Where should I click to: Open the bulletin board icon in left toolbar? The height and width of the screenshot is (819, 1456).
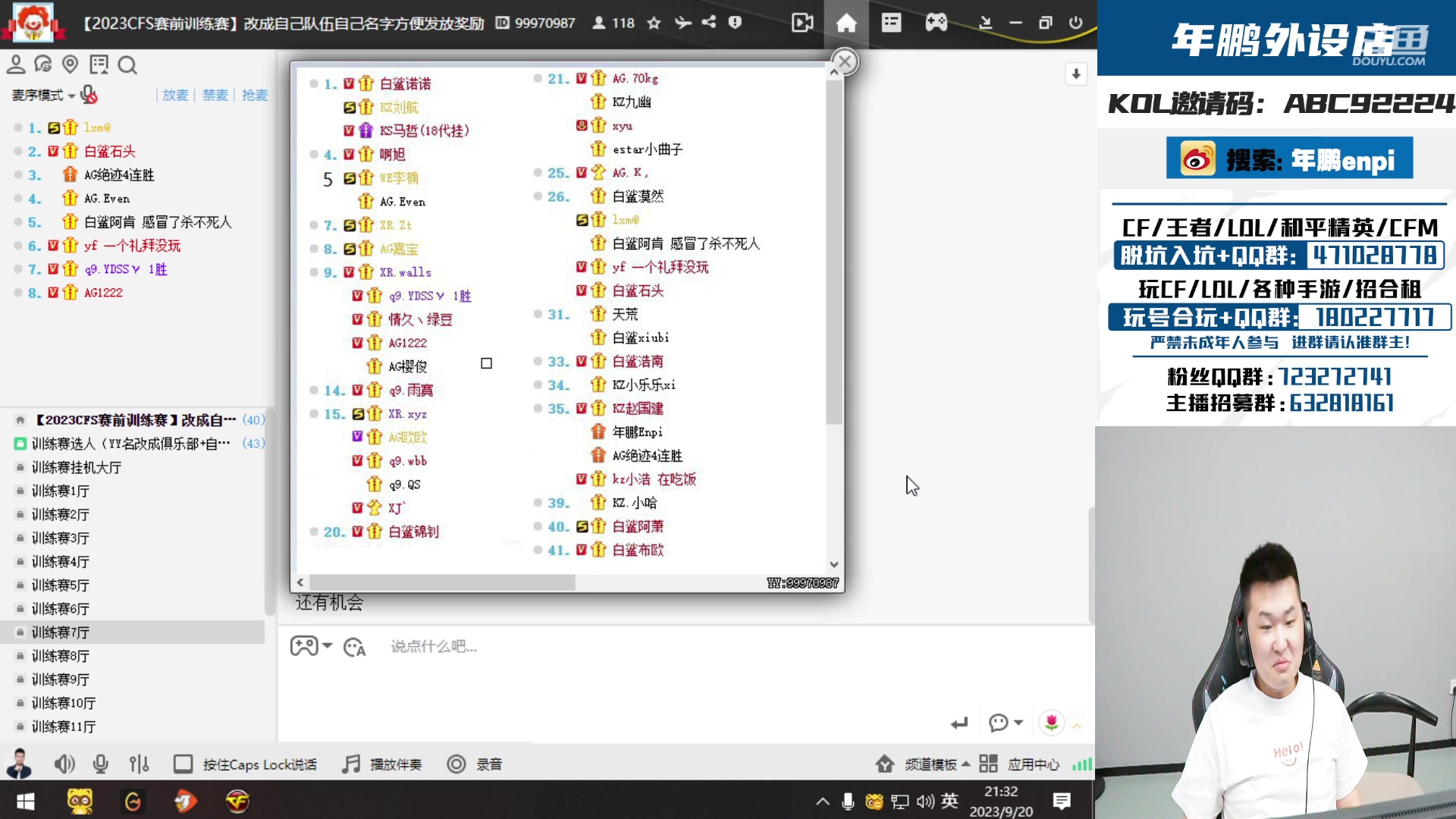(x=99, y=64)
